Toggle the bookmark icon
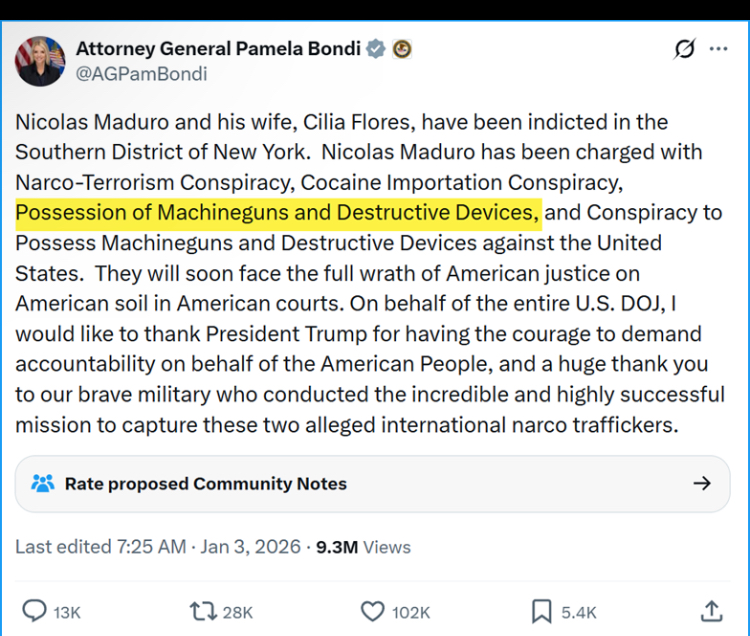 pyautogui.click(x=541, y=611)
